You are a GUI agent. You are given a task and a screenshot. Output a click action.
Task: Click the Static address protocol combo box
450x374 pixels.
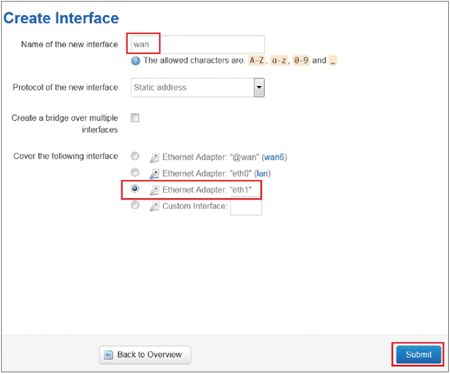pyautogui.click(x=198, y=88)
